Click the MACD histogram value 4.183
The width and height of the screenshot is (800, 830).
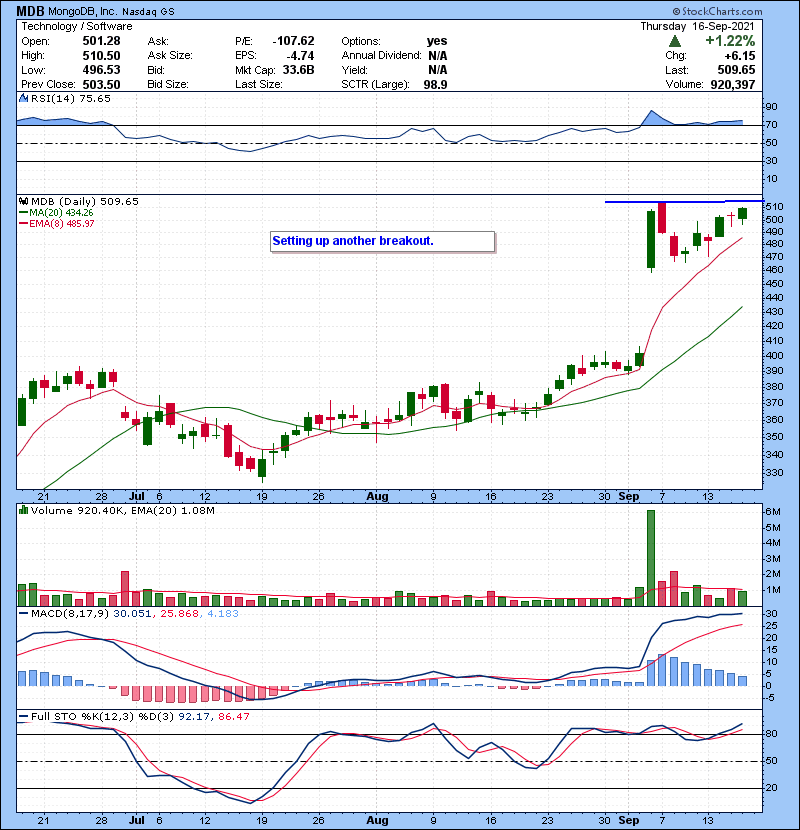pos(222,614)
